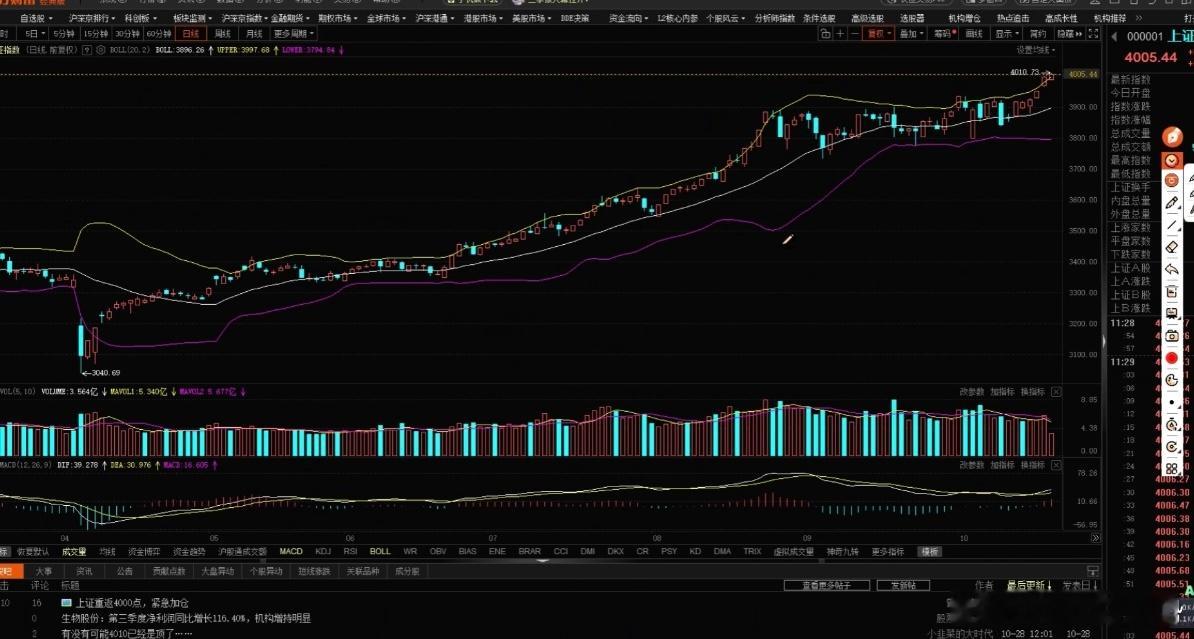The image size is (1194, 639).
Task: Open 显示 display dropdown
Action: click(x=1007, y=34)
